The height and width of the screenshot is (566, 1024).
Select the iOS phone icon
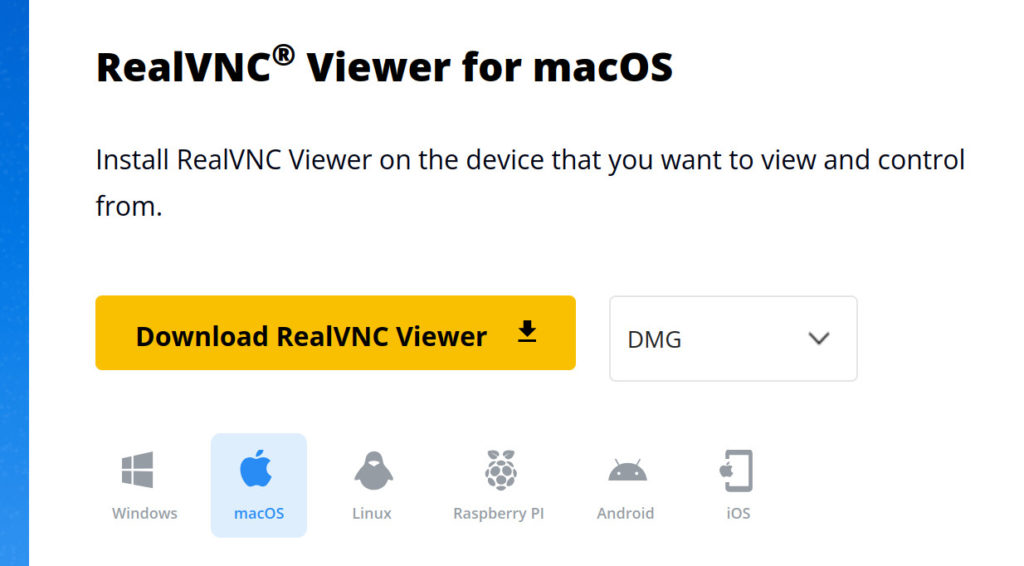737,471
